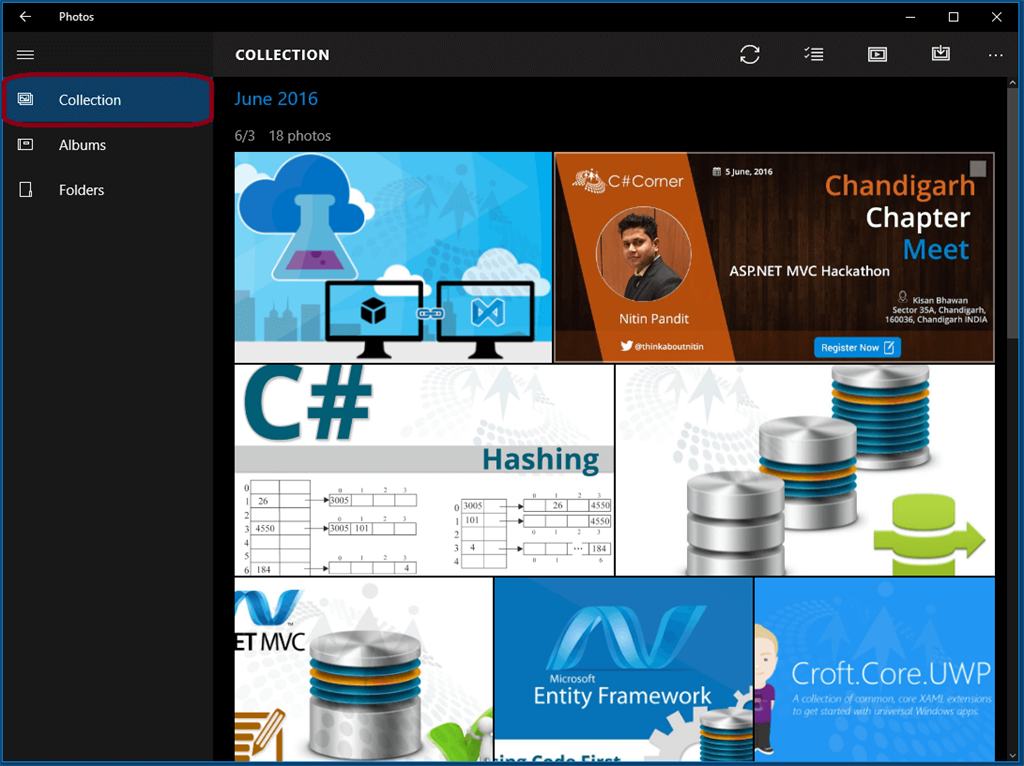Maximize the Photos window
1024x766 pixels.
coord(953,17)
